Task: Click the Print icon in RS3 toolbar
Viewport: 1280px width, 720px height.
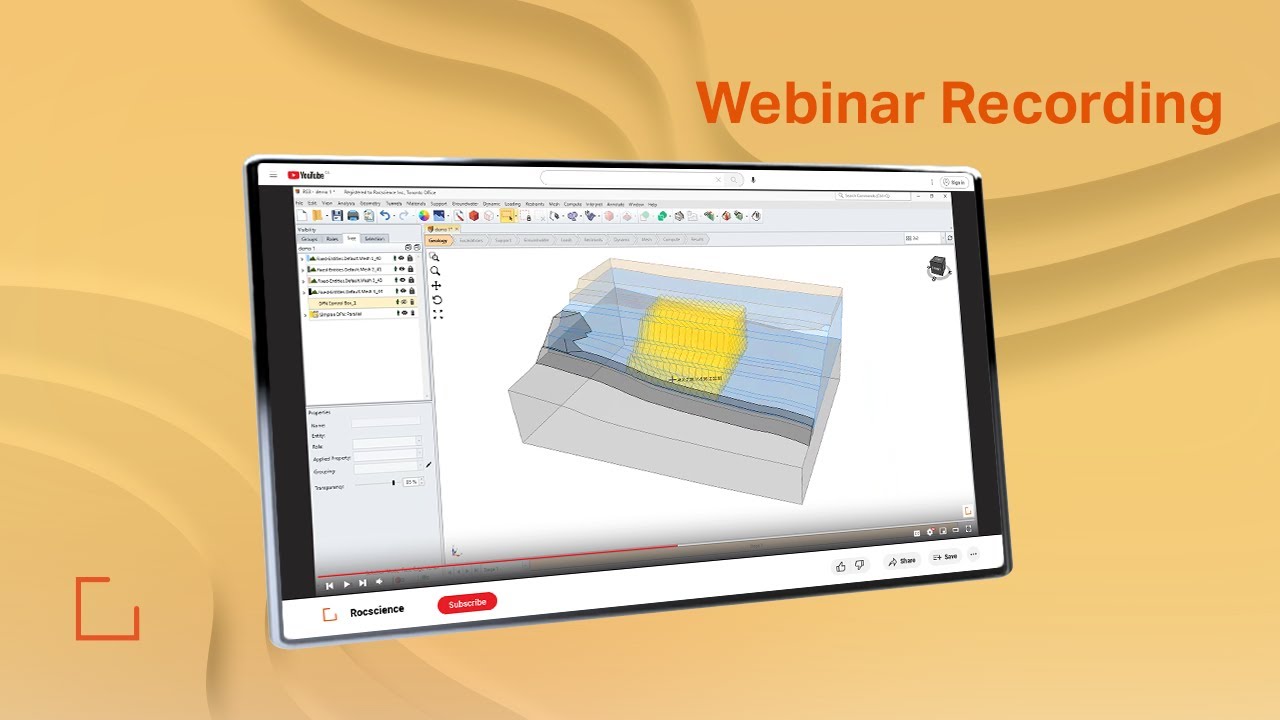Action: (353, 215)
